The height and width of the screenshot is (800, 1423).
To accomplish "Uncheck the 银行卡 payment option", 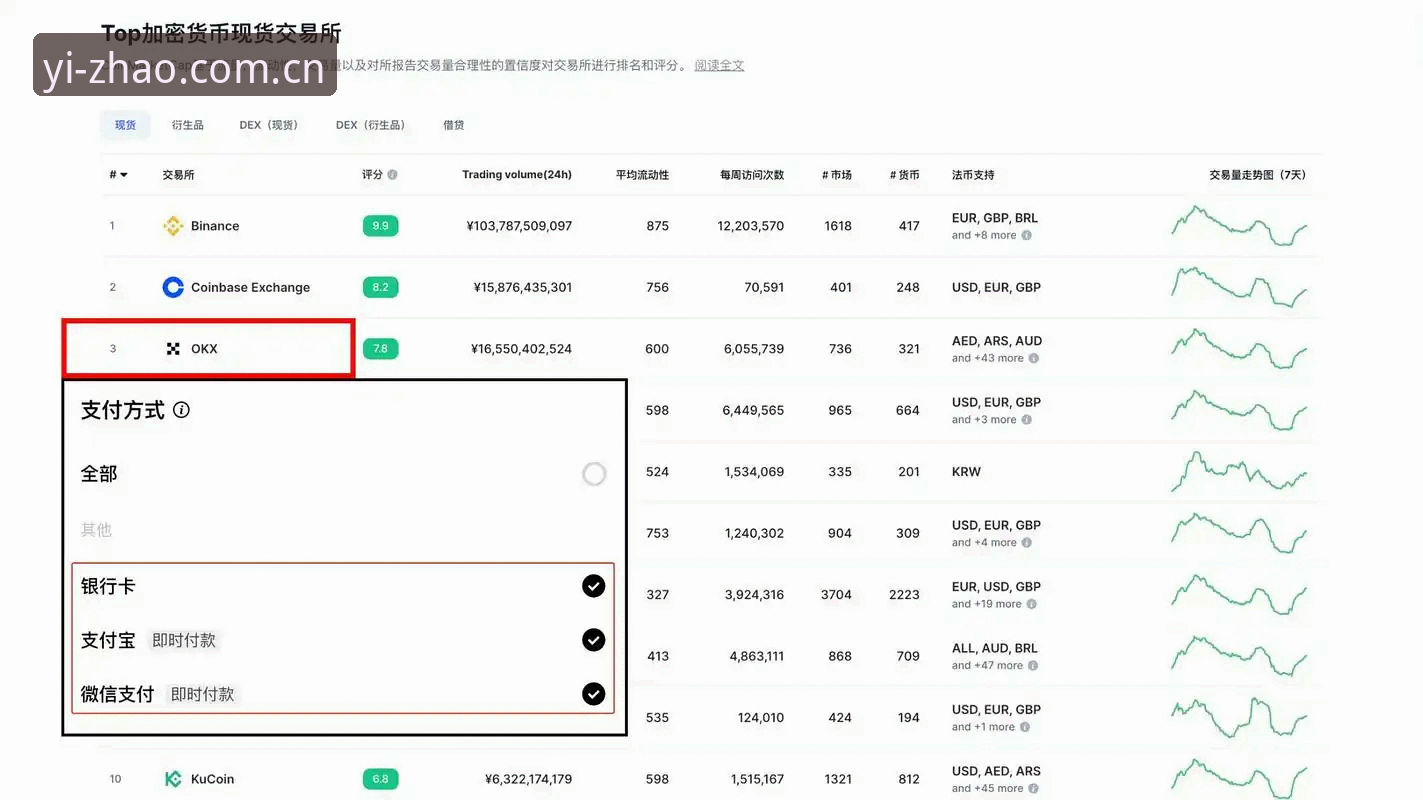I will click(x=594, y=586).
